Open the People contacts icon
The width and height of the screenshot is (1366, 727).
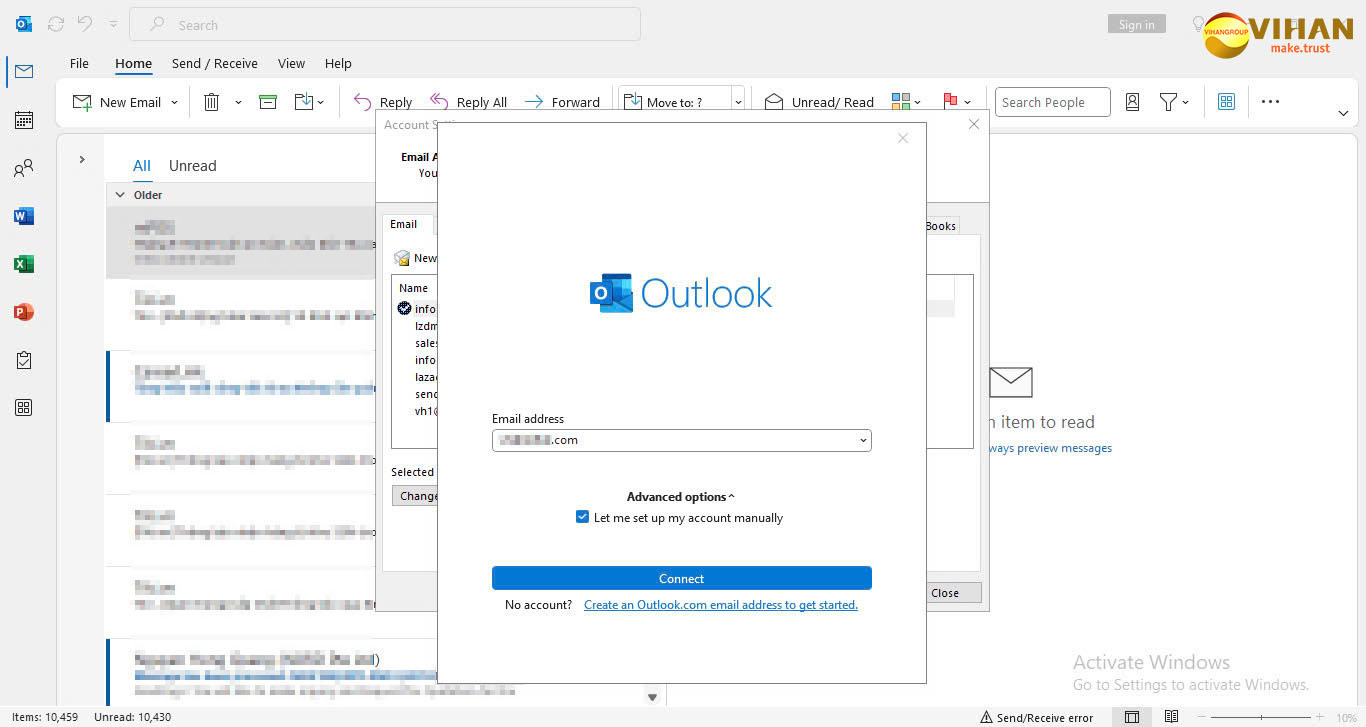pos(24,168)
